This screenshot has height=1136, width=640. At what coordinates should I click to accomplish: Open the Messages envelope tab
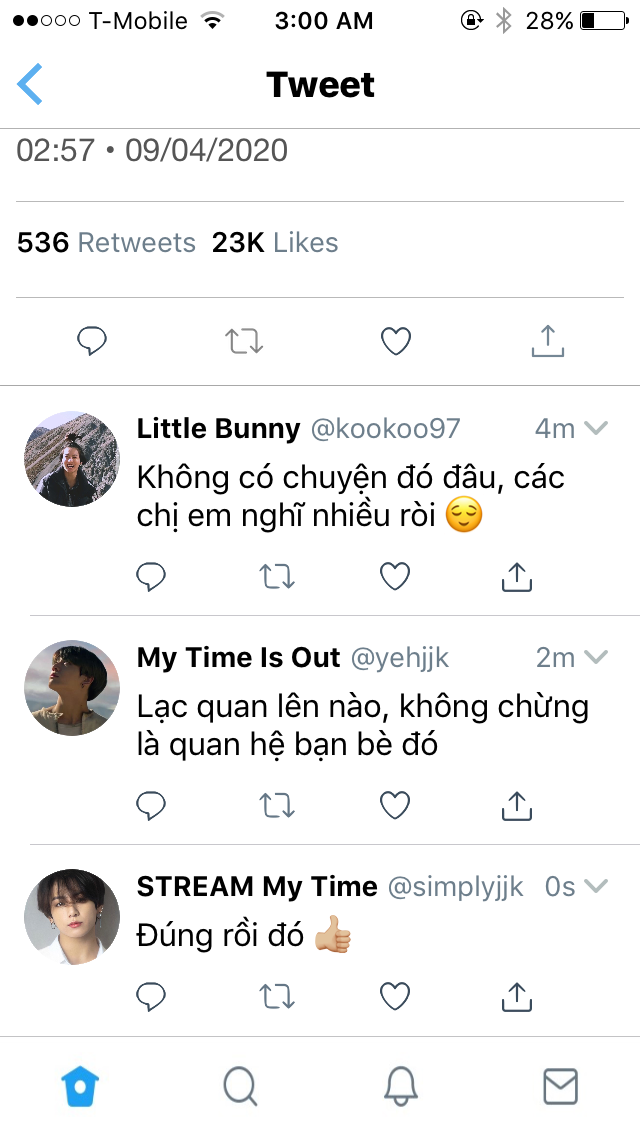pyautogui.click(x=560, y=1087)
